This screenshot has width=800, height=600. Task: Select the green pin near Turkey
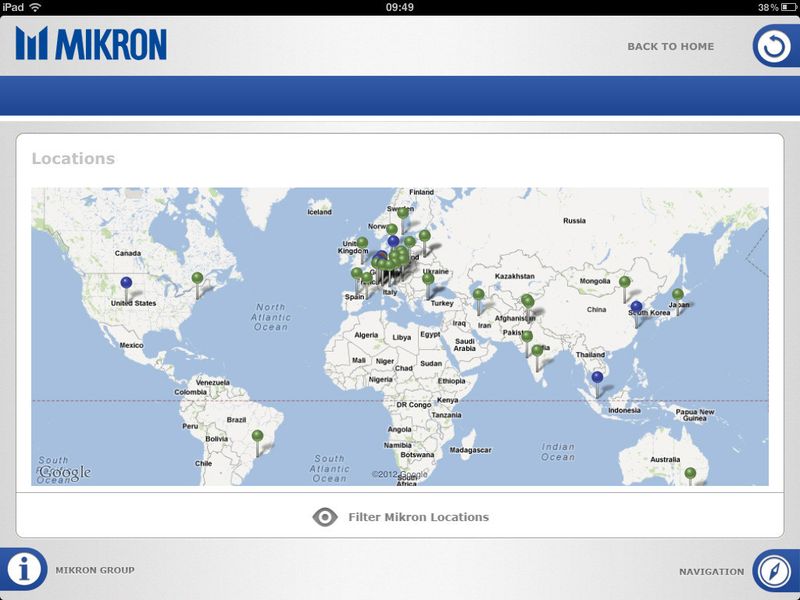click(x=428, y=279)
